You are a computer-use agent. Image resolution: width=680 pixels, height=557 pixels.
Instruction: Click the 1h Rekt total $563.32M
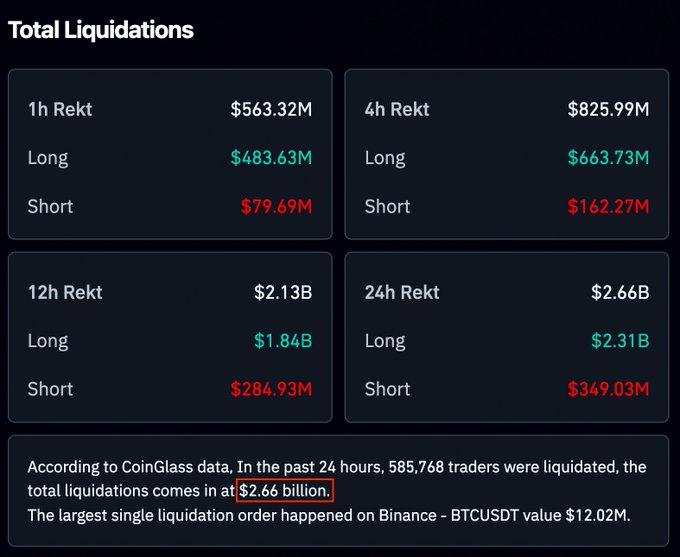271,109
